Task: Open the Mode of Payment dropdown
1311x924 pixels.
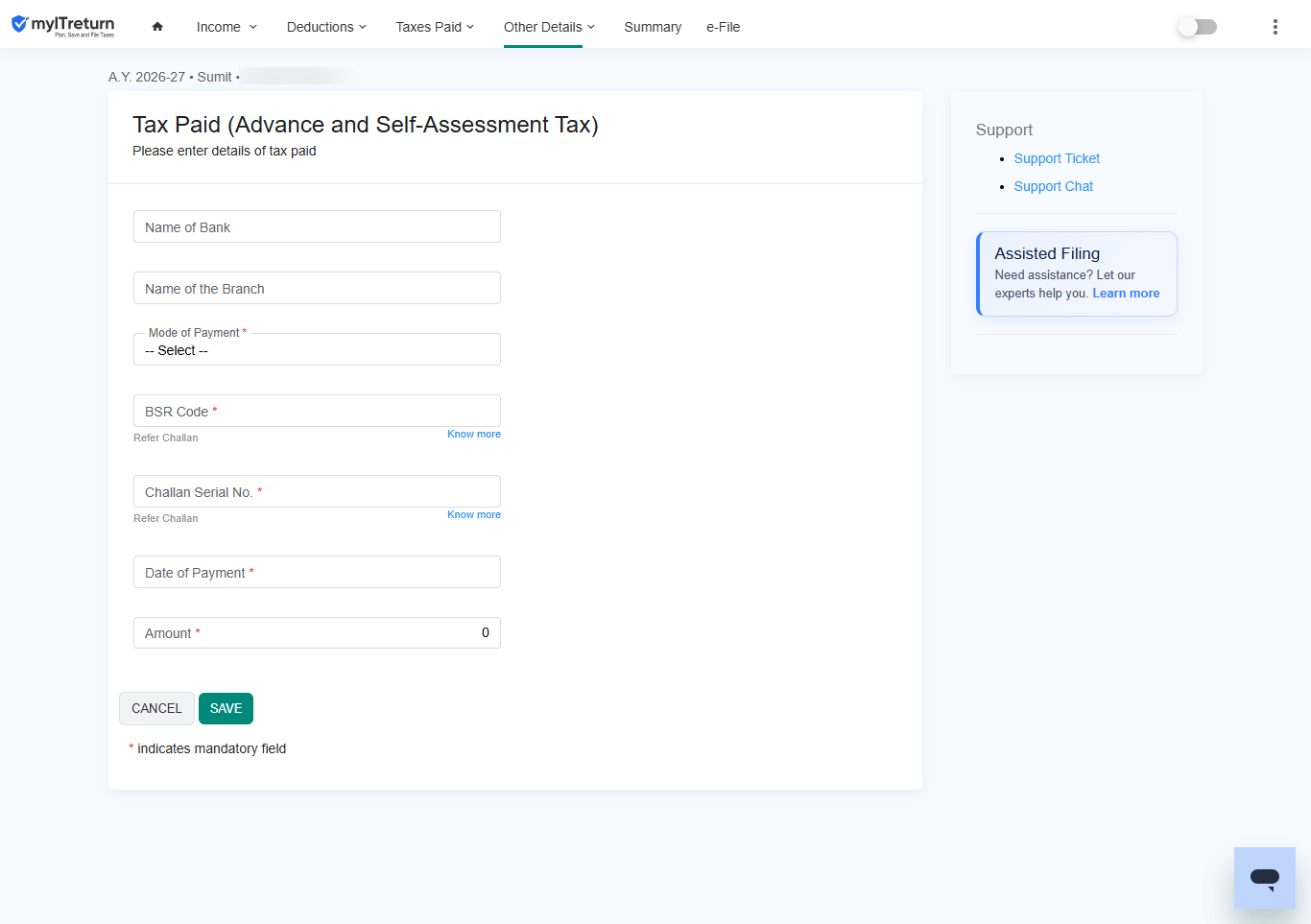Action: click(317, 350)
